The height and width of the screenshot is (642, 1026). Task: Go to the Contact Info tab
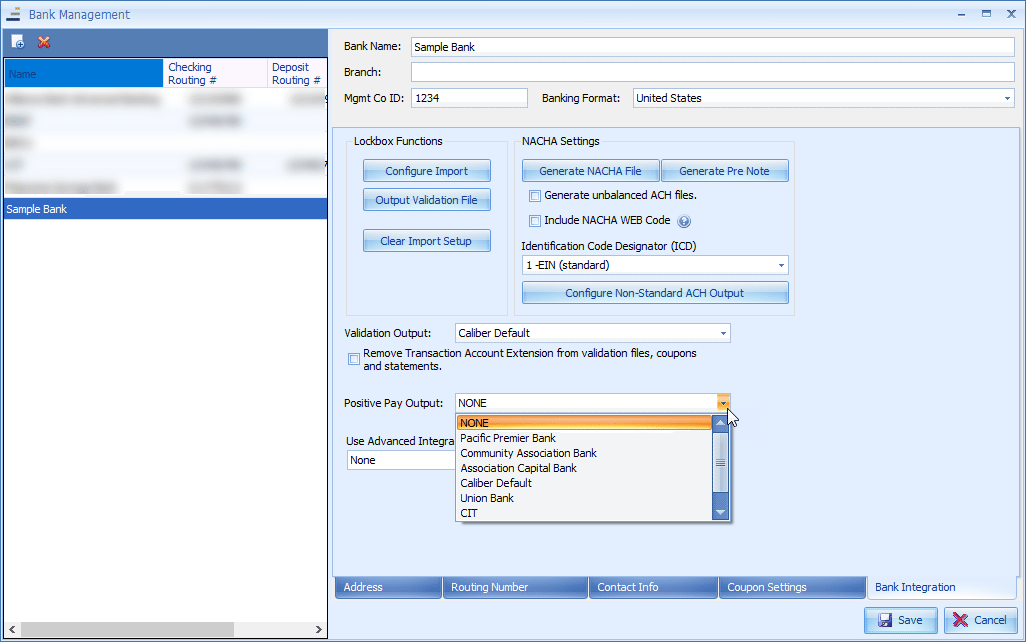point(653,587)
